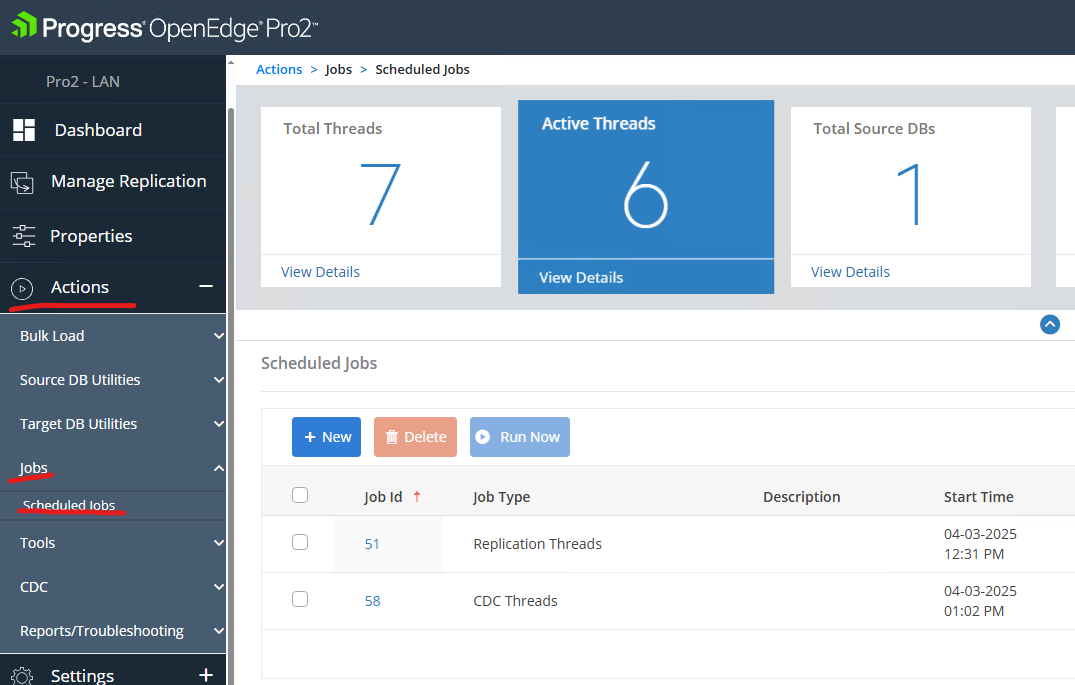Click the Delete button

tap(415, 437)
